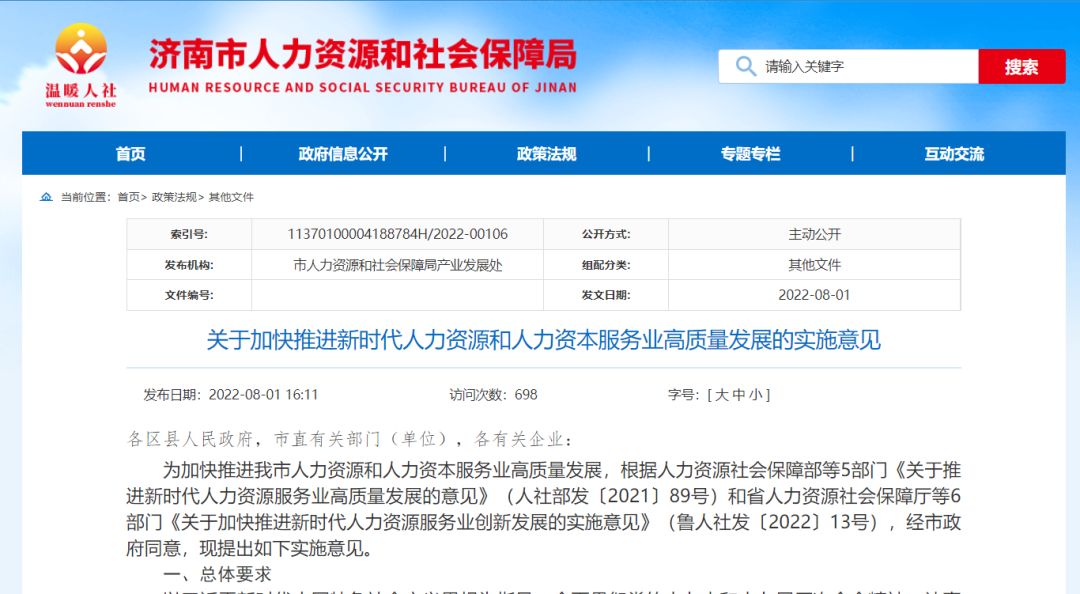1080x594 pixels.
Task: Open the 政府信息公开 navigation item
Action: click(x=343, y=154)
